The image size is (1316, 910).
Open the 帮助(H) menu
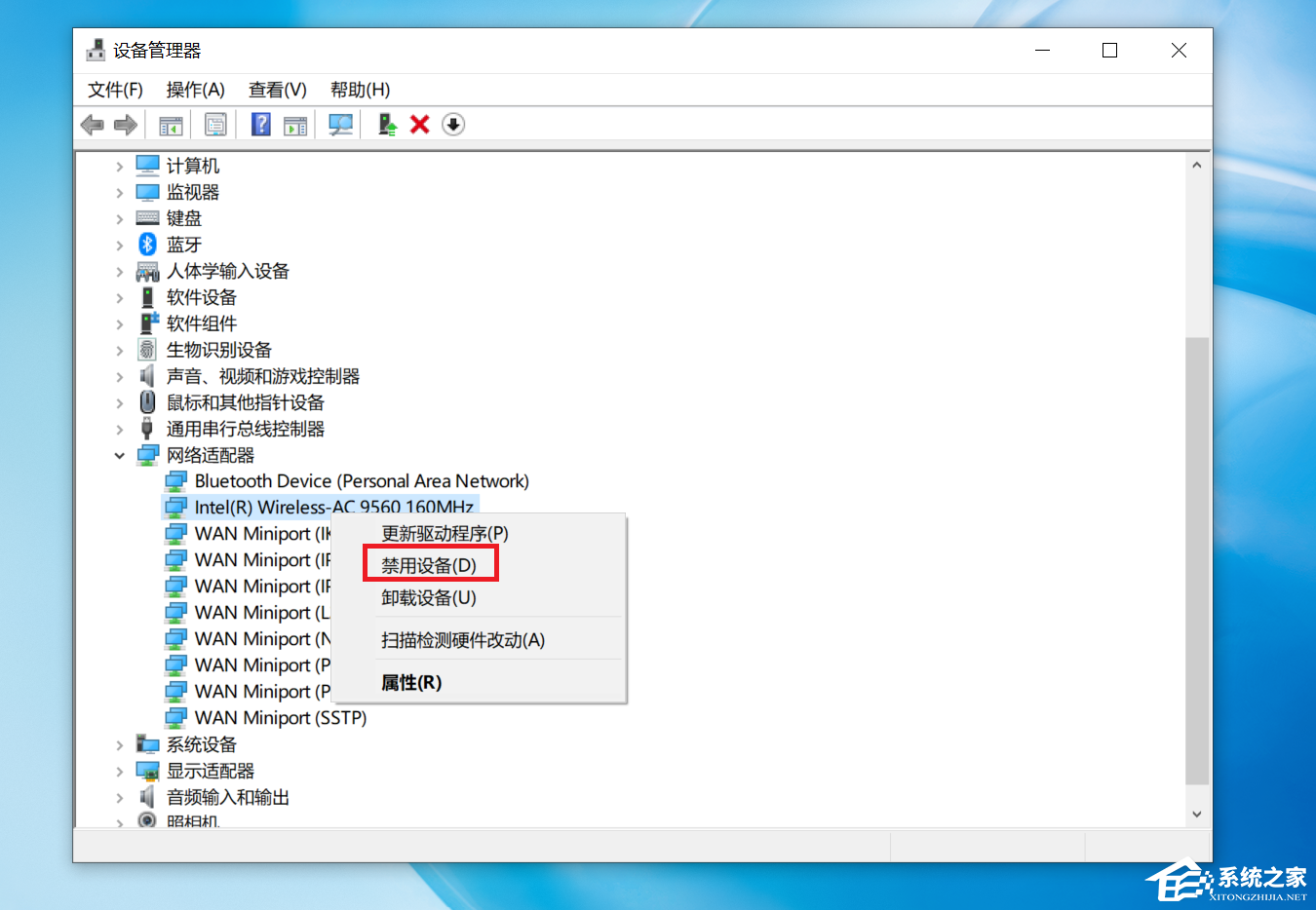(360, 90)
